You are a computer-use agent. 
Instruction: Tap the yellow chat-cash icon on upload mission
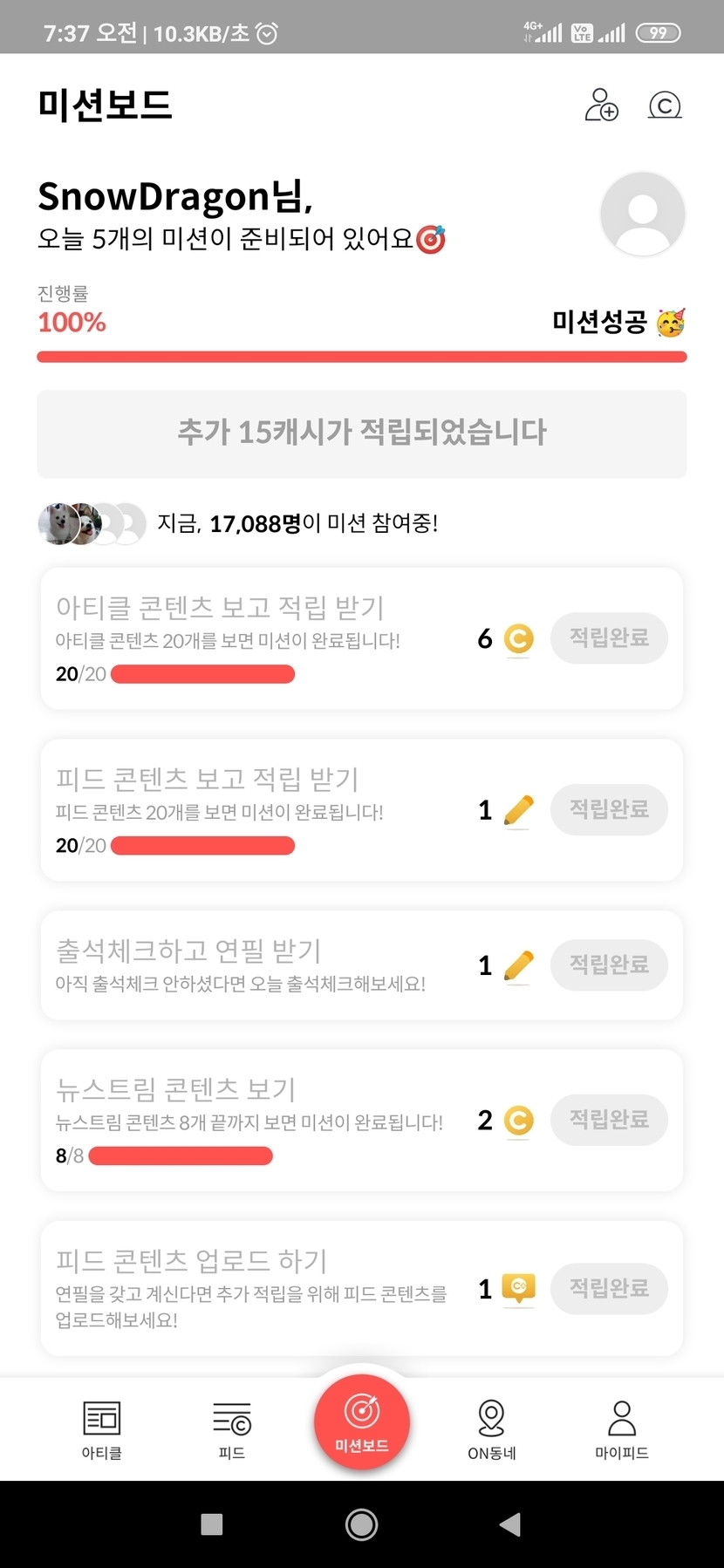point(518,1288)
